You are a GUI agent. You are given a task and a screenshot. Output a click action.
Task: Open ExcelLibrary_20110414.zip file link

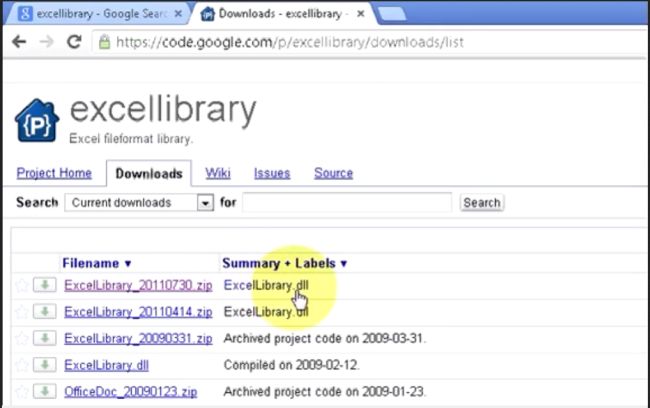(x=138, y=312)
